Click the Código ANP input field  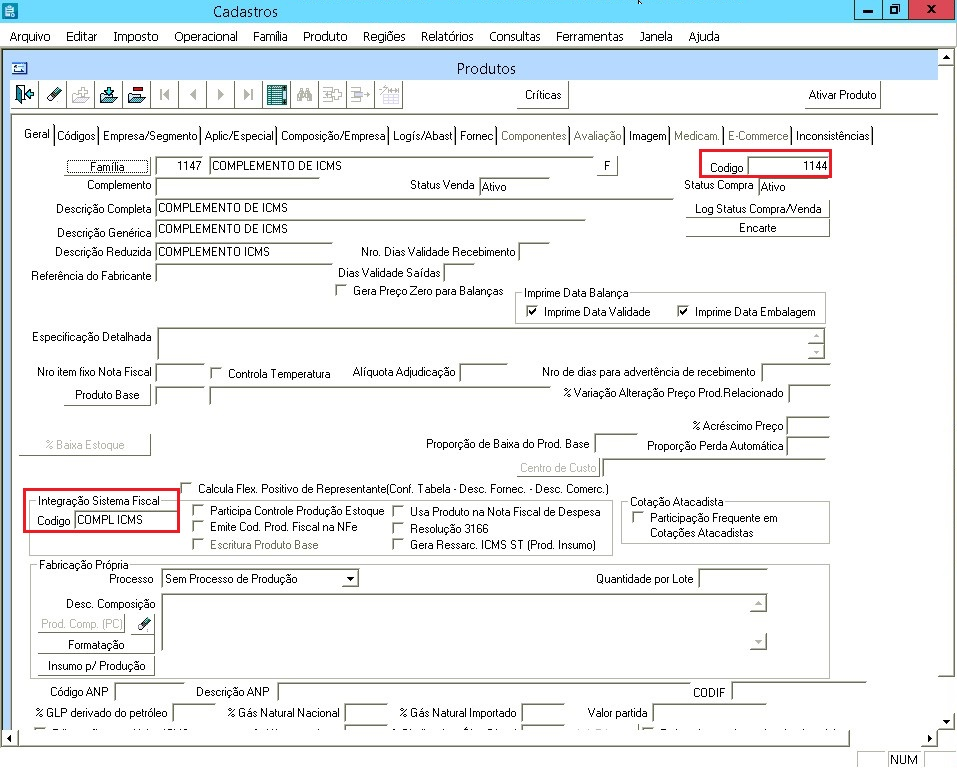coord(149,692)
